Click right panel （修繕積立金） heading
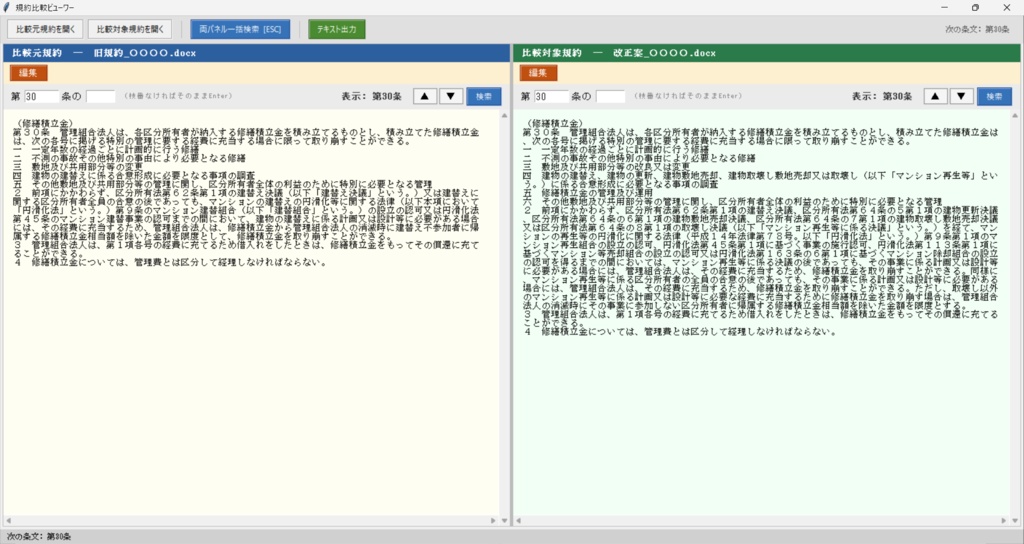Screen dimensions: 1024x544 (552, 123)
